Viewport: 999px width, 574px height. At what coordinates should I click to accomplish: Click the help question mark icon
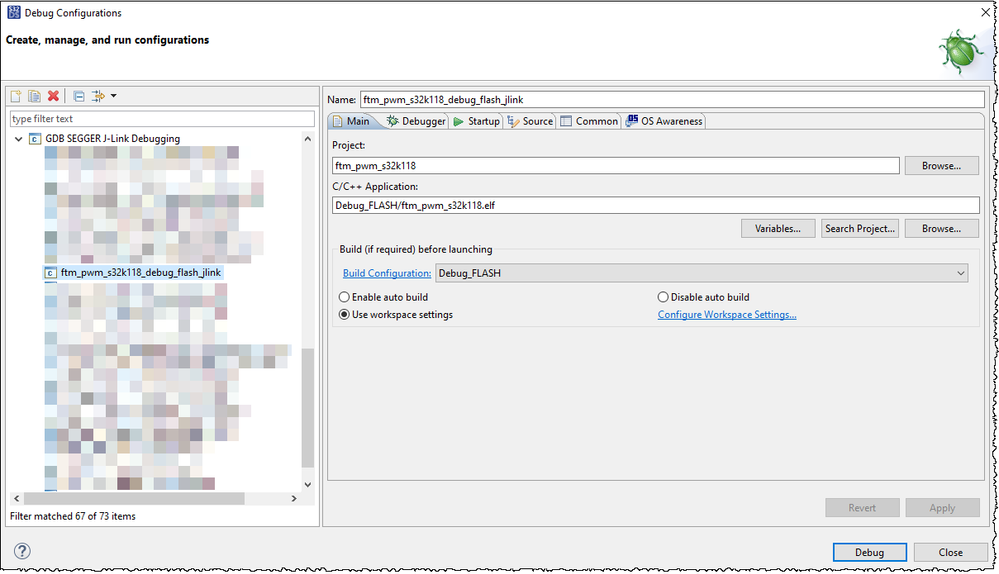[x=22, y=551]
